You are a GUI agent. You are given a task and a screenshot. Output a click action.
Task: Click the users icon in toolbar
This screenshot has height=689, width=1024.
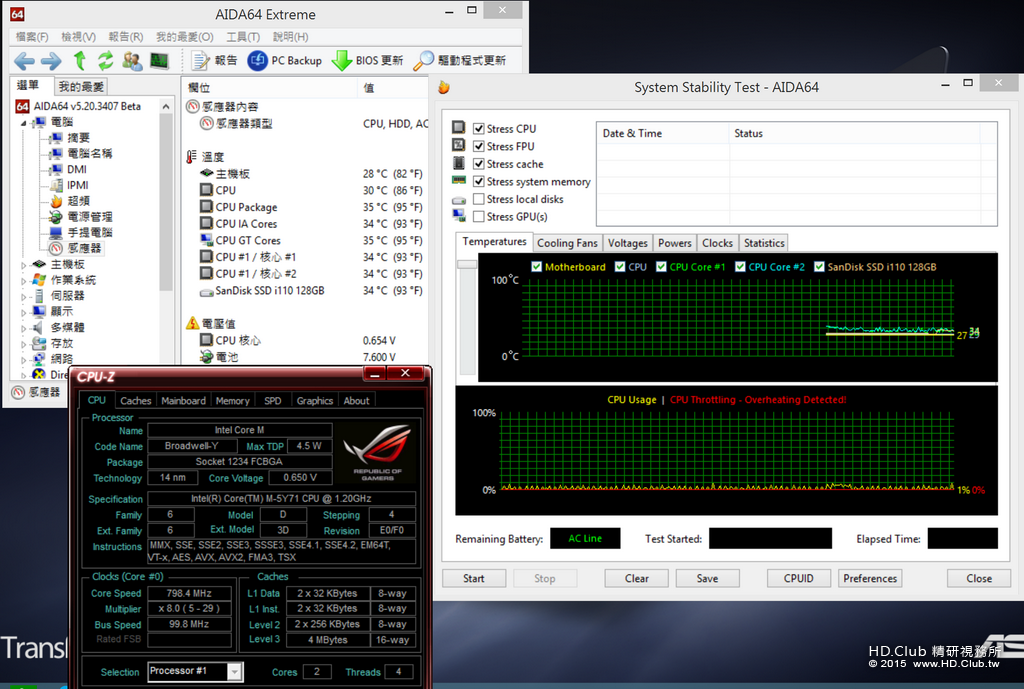tap(133, 61)
